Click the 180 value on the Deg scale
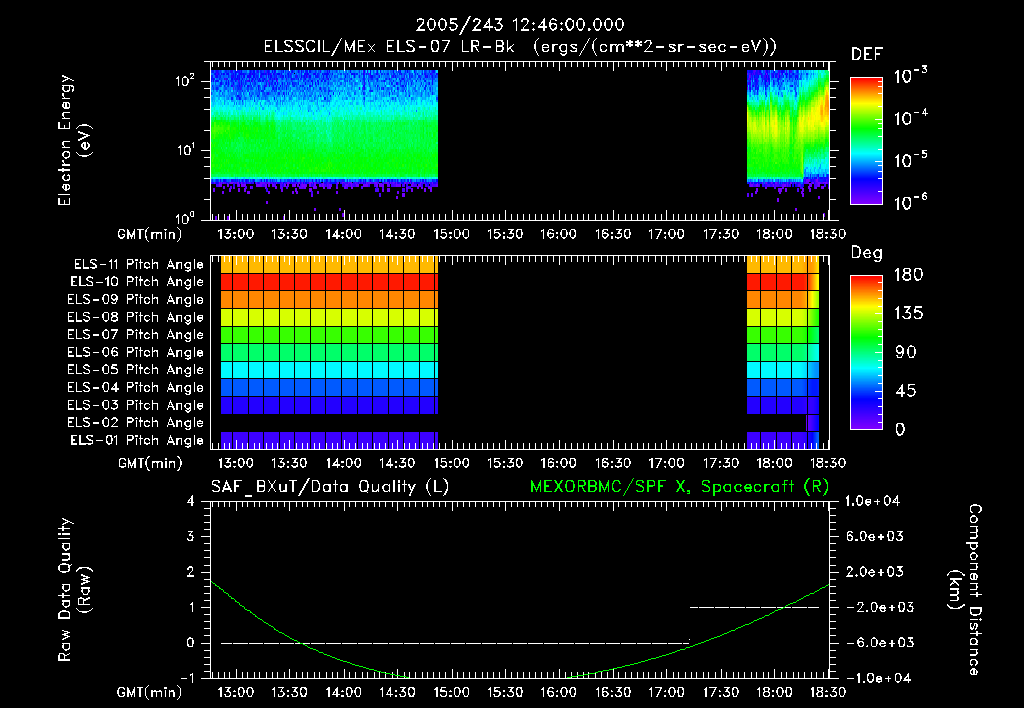The image size is (1024, 708). 908,274
